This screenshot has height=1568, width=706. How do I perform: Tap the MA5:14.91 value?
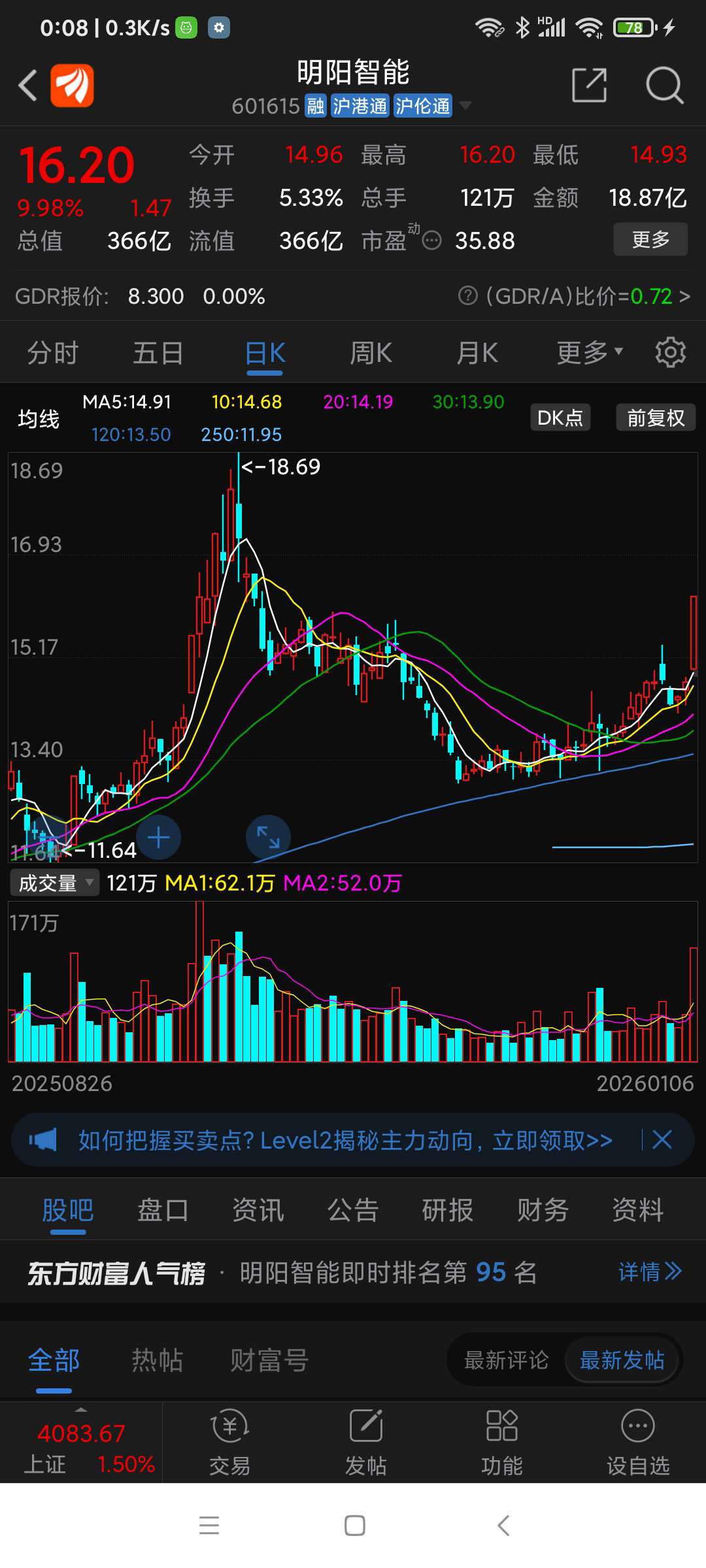pyautogui.click(x=127, y=402)
